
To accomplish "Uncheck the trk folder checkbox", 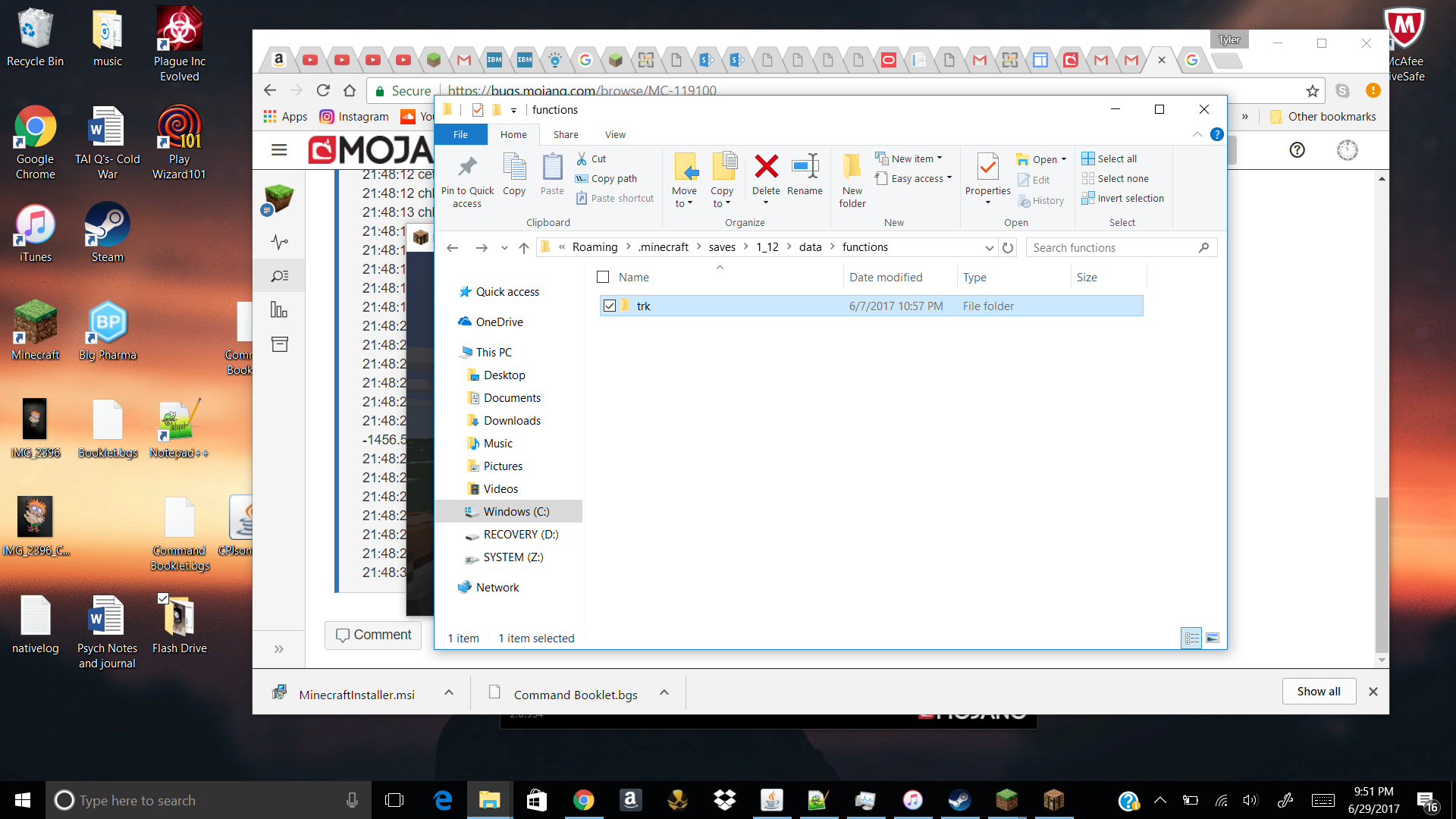I will tap(610, 306).
